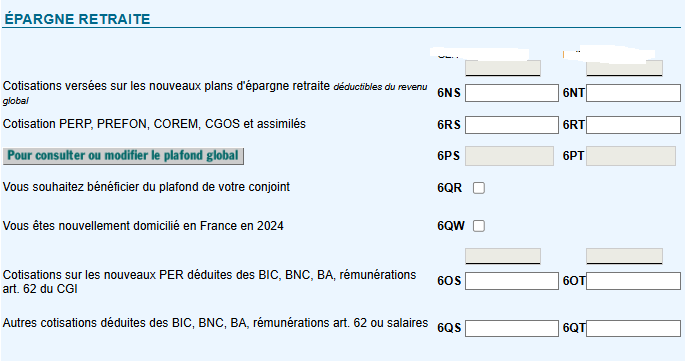Focus the 6OS new PER deduction field
Screen dimensions: 691x361
coord(512,281)
